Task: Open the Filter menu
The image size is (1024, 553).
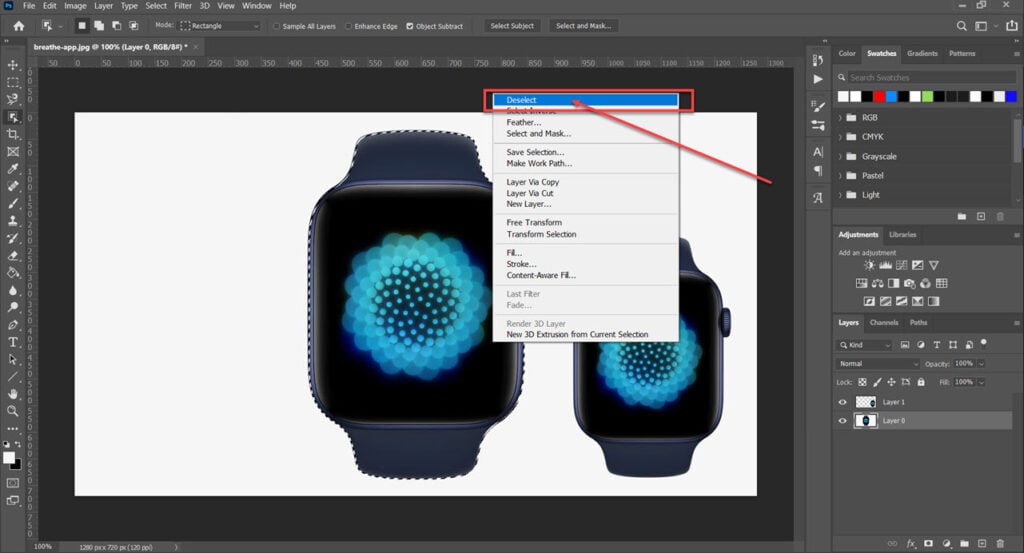Action: pos(183,6)
